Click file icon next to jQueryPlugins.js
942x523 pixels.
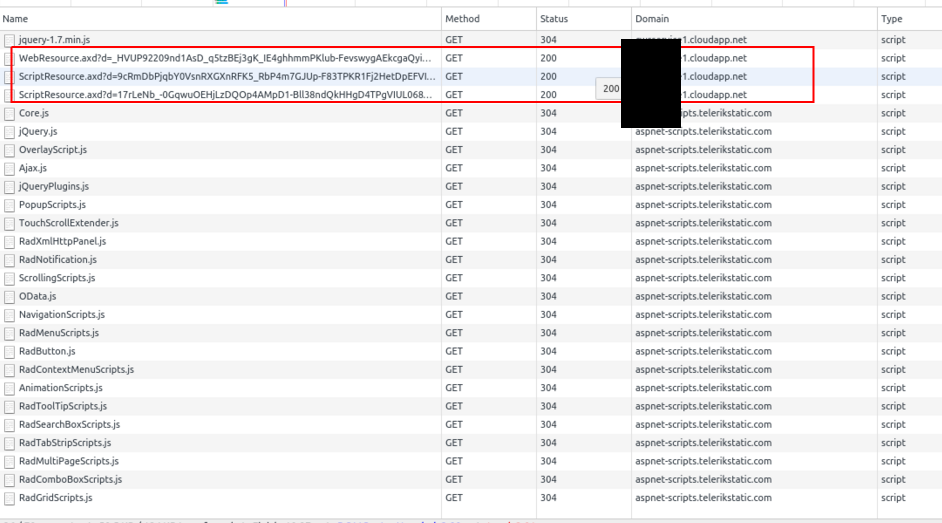9,187
